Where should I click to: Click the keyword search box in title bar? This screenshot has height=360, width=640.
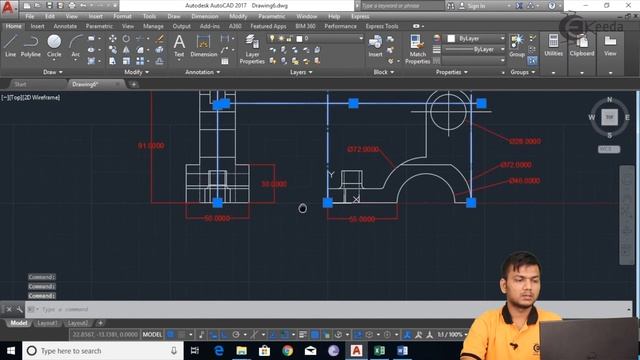(x=402, y=6)
